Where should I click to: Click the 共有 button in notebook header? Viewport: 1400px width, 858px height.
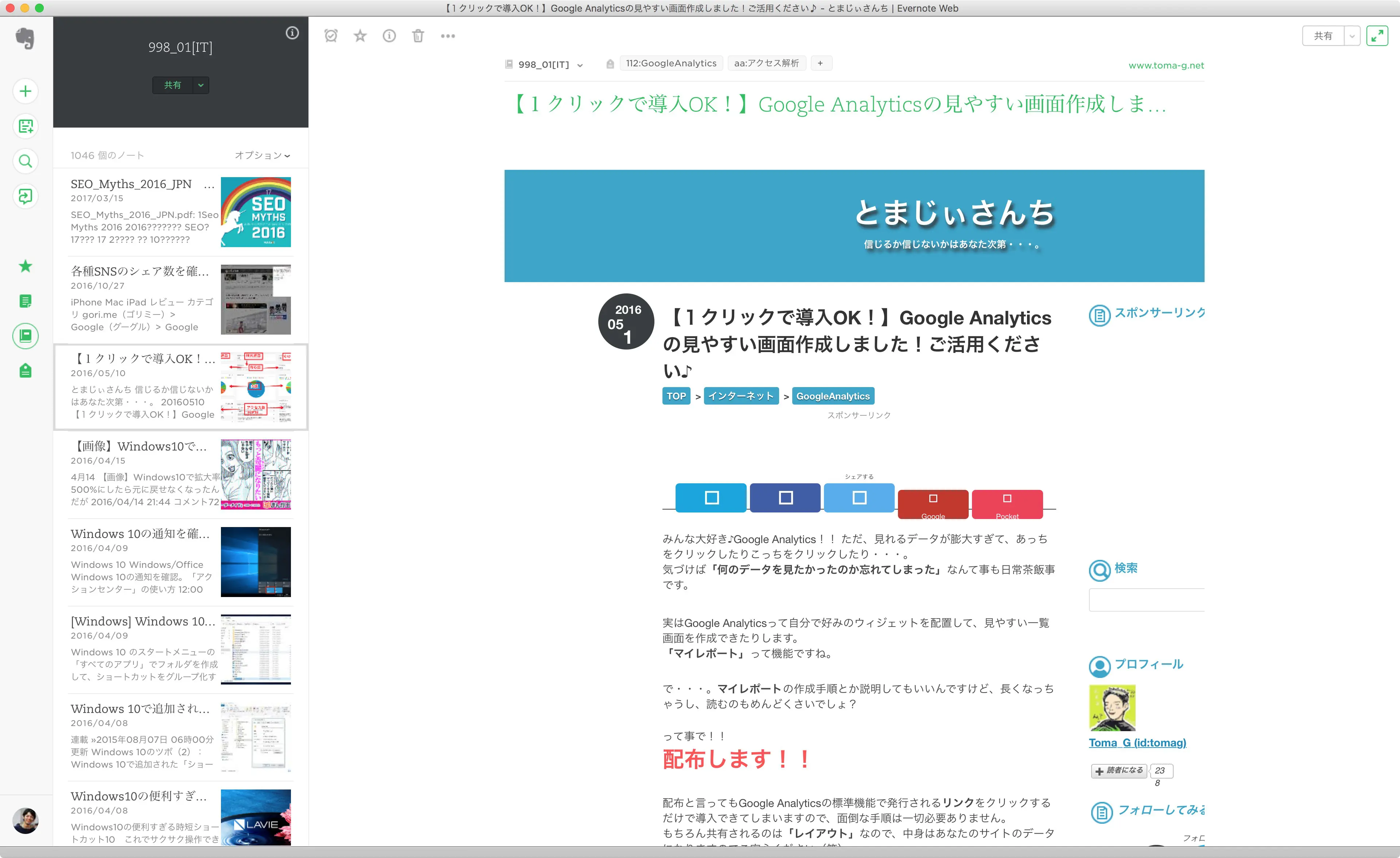173,85
